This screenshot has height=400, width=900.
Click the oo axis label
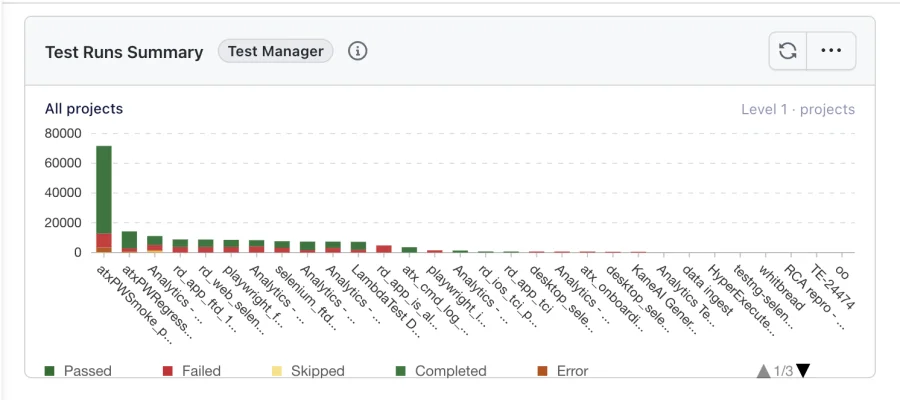point(842,271)
